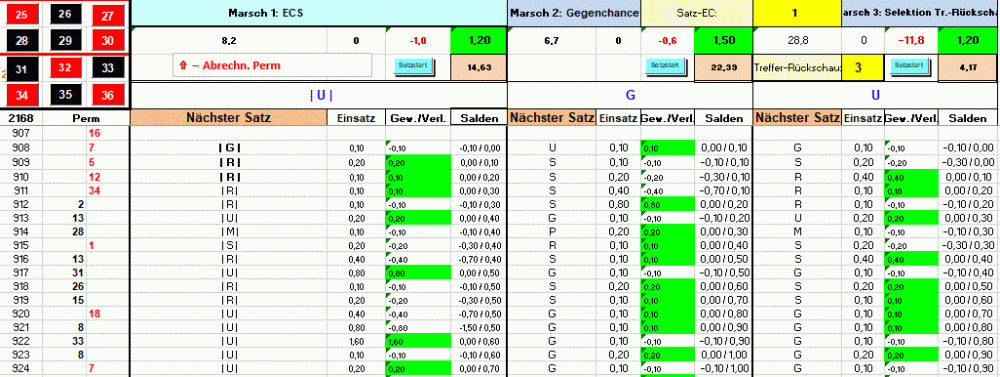Select black roulette number 31 in the grid
The width and height of the screenshot is (1000, 377).
click(x=22, y=69)
